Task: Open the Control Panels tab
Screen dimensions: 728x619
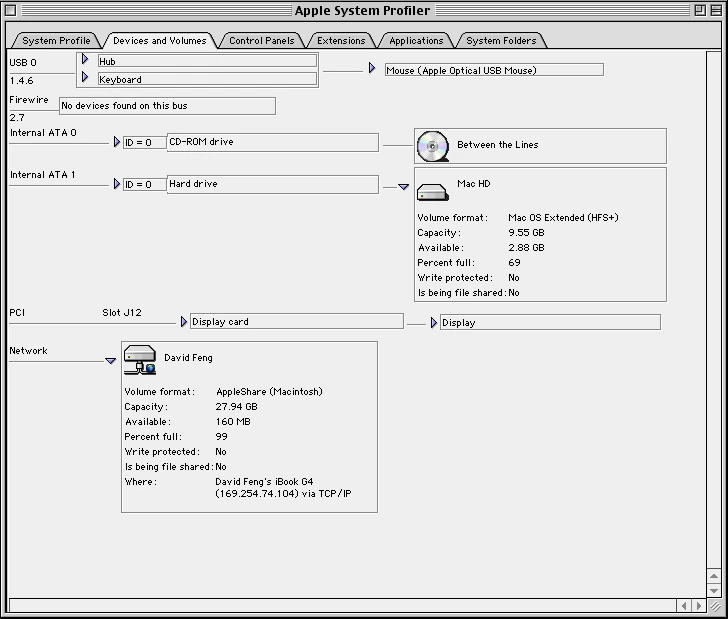Action: tap(262, 41)
